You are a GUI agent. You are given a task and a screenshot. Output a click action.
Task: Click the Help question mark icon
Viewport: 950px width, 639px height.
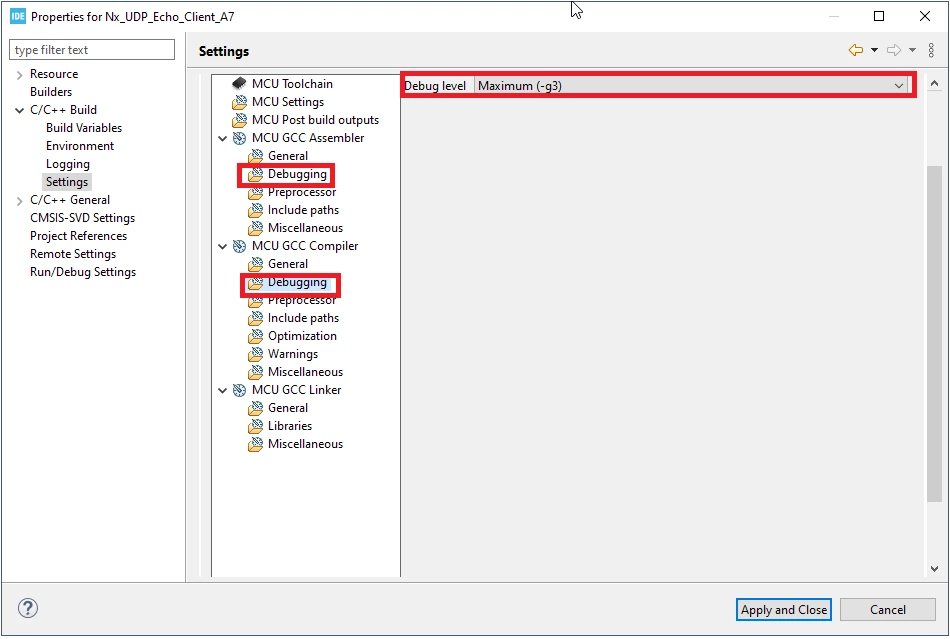(28, 608)
